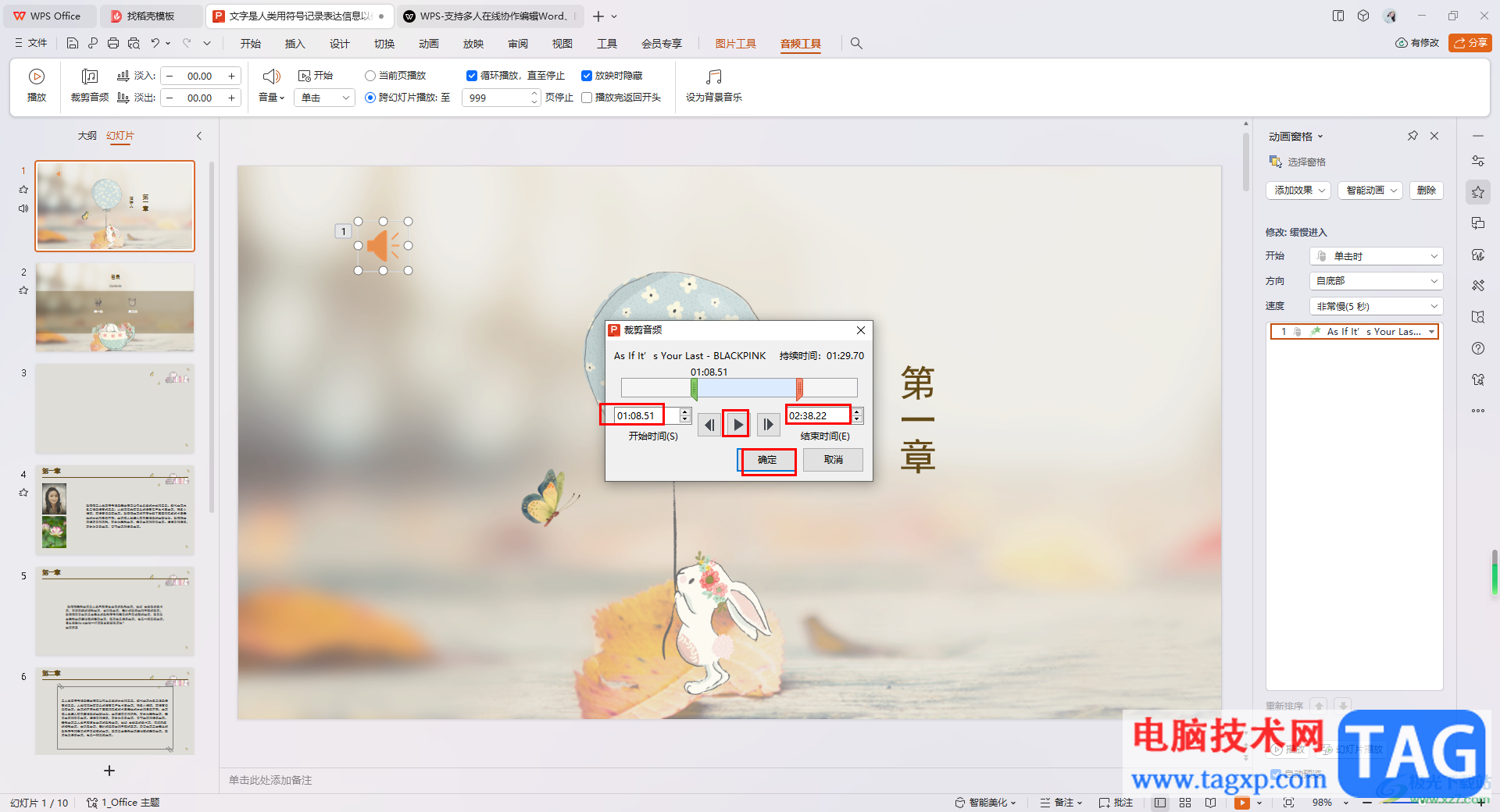
Task: Click the Play audio icon in ribbon
Action: tap(36, 77)
